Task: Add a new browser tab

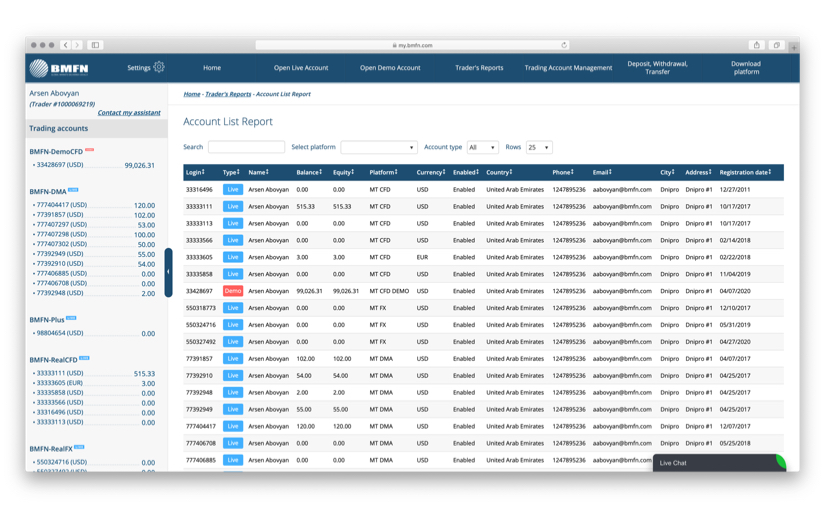Action: click(x=794, y=47)
